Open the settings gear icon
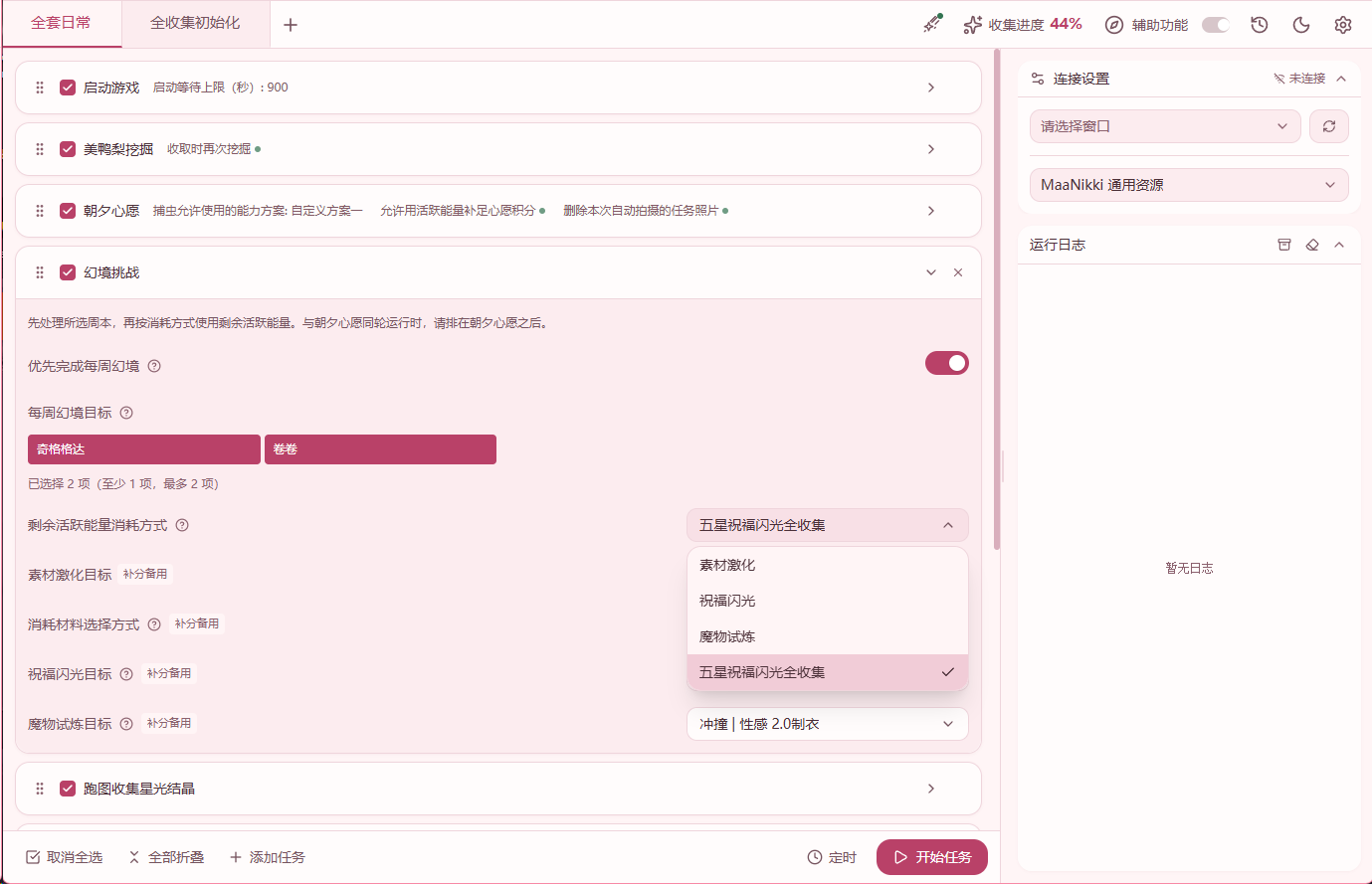Viewport: 1372px width, 884px height. pos(1343,25)
